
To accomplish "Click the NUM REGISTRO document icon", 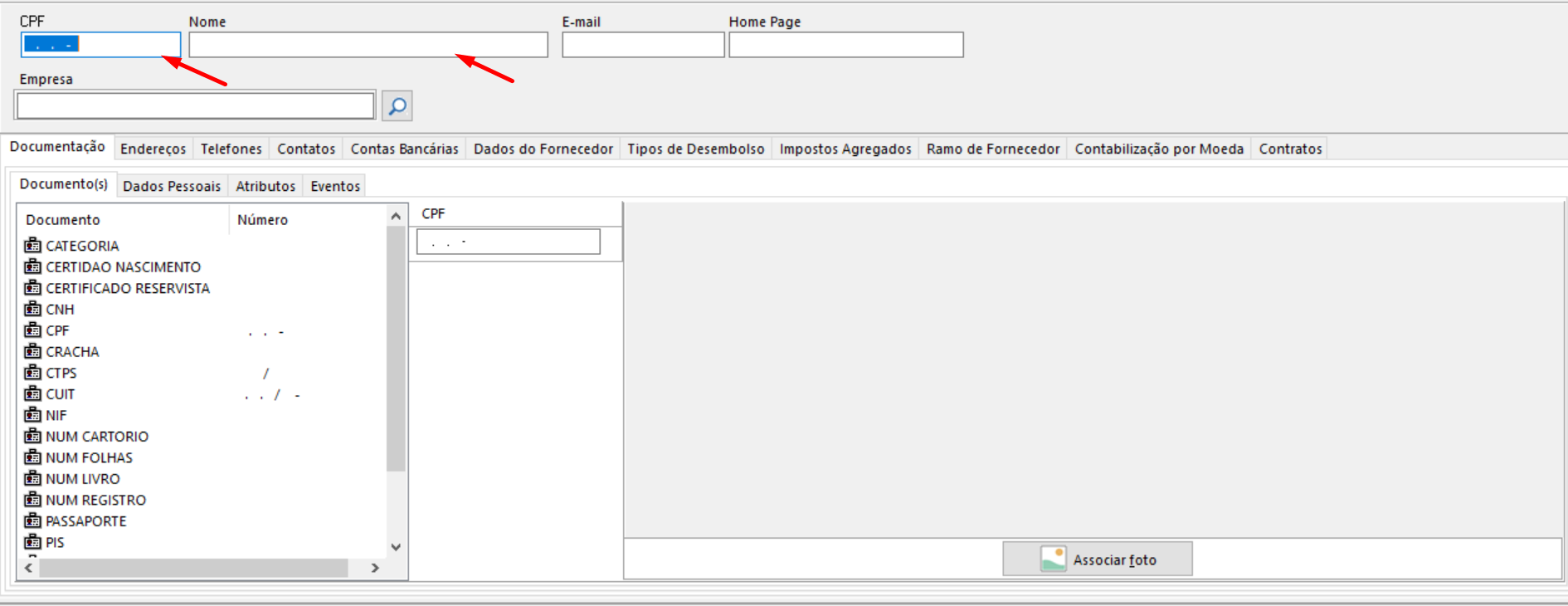I will 32,499.
